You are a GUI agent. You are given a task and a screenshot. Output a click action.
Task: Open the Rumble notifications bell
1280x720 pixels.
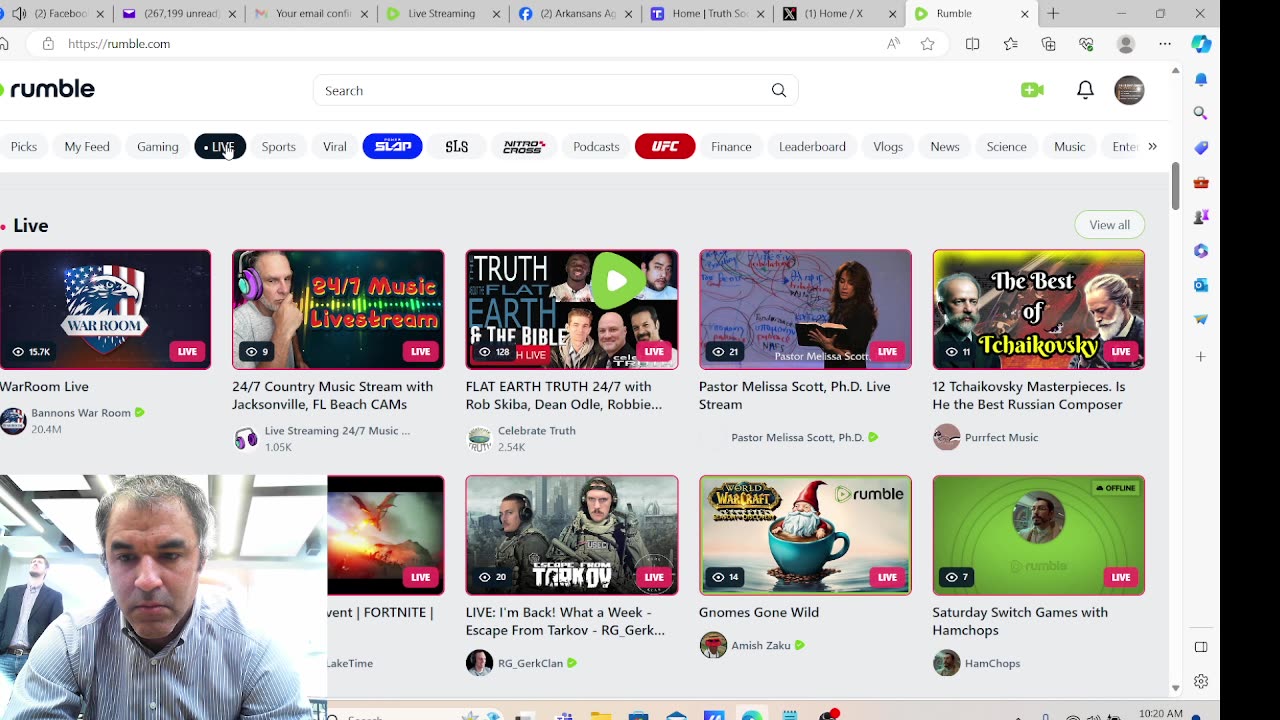point(1085,90)
